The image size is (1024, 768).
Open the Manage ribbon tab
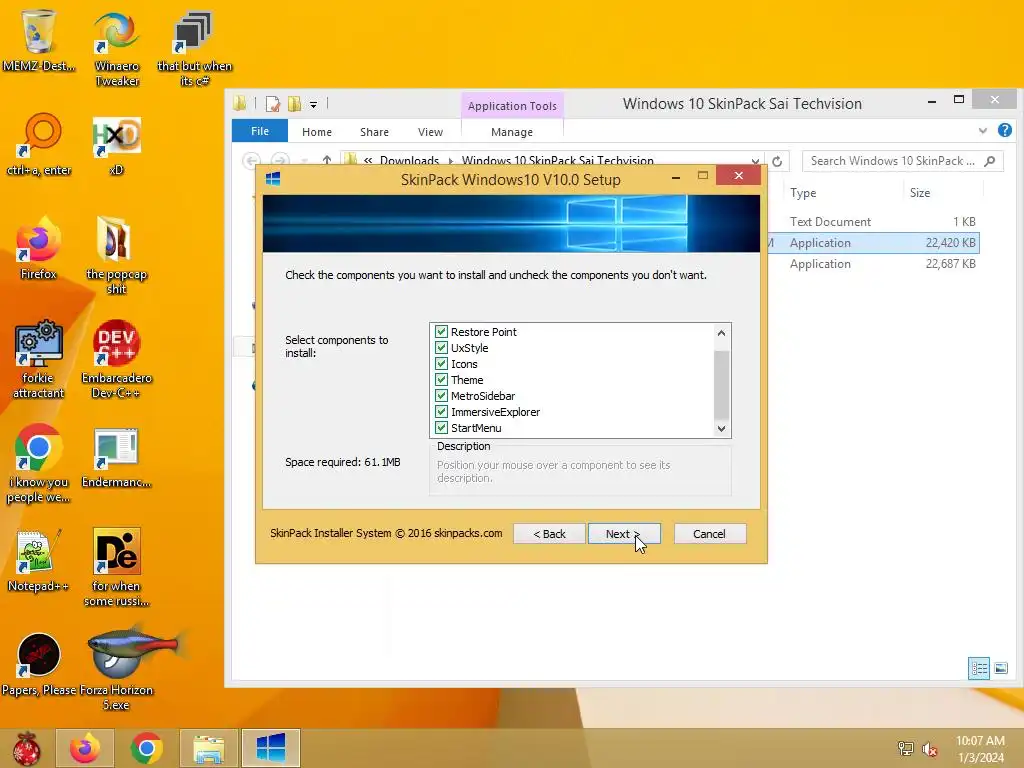click(x=512, y=132)
